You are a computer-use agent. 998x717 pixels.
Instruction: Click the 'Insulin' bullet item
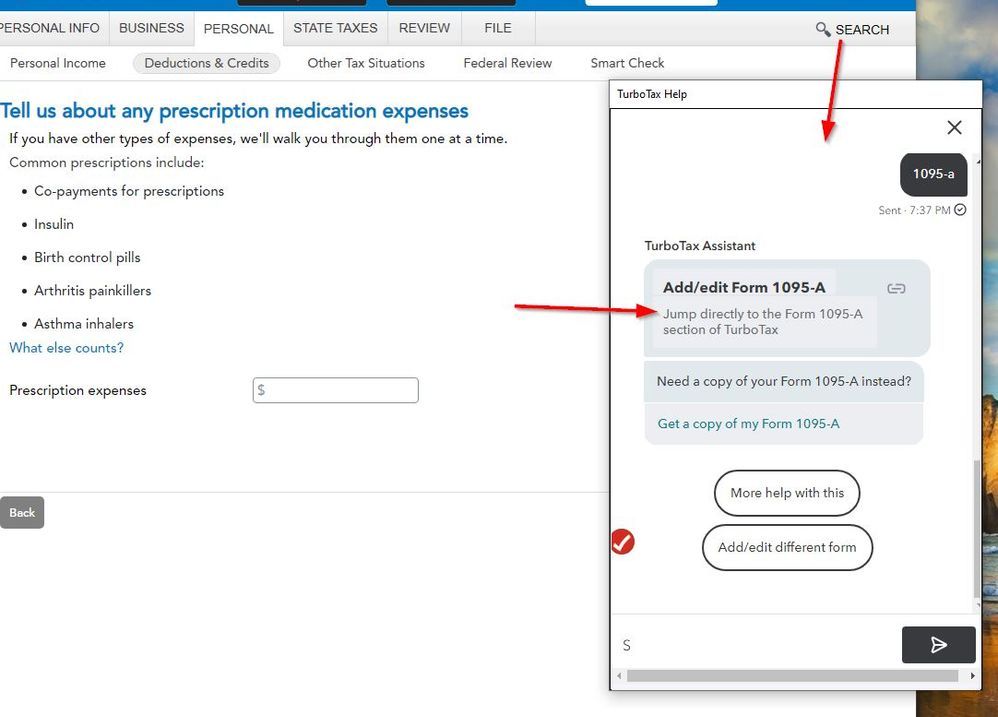53,224
